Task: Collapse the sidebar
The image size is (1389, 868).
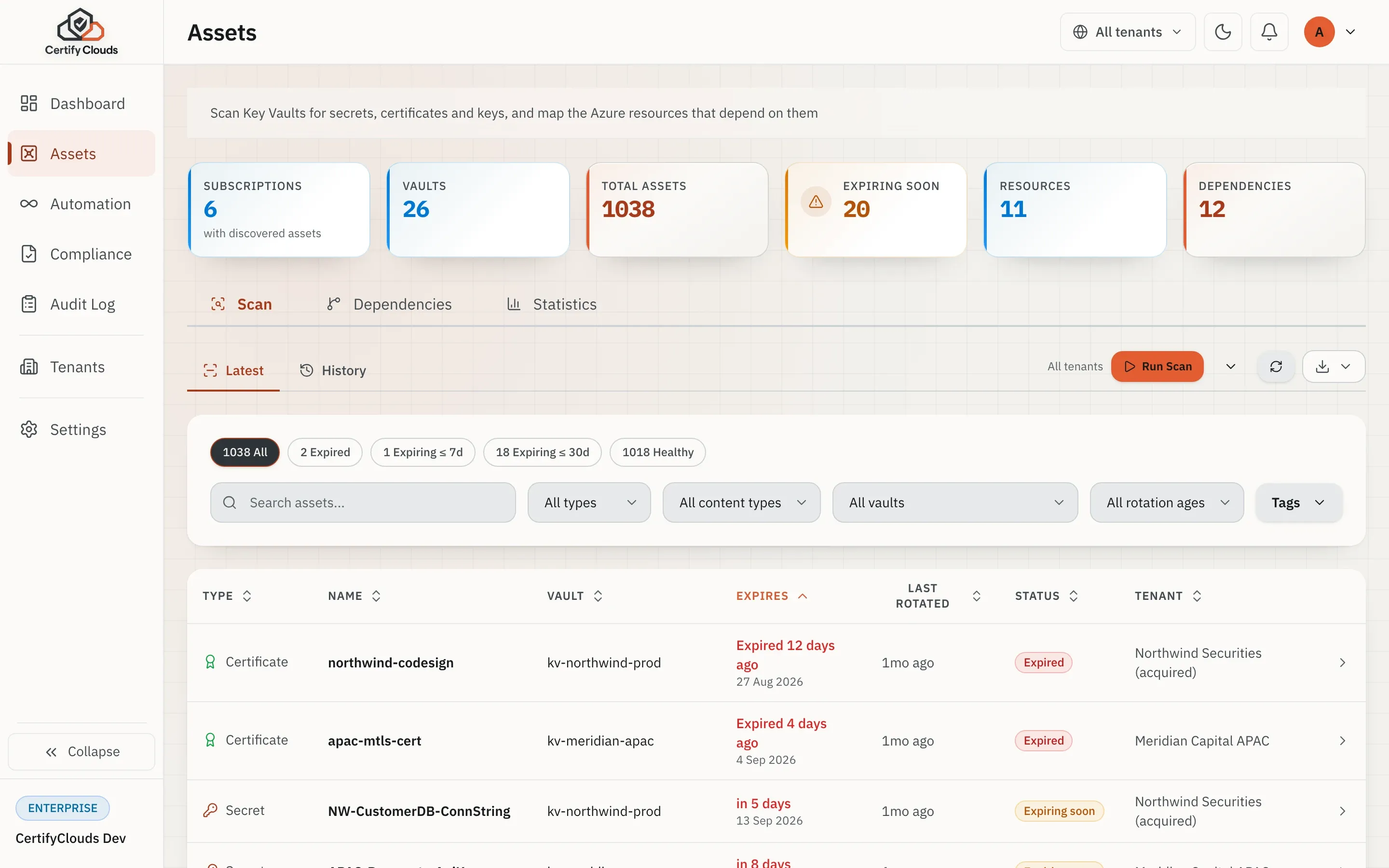Action: point(82,751)
